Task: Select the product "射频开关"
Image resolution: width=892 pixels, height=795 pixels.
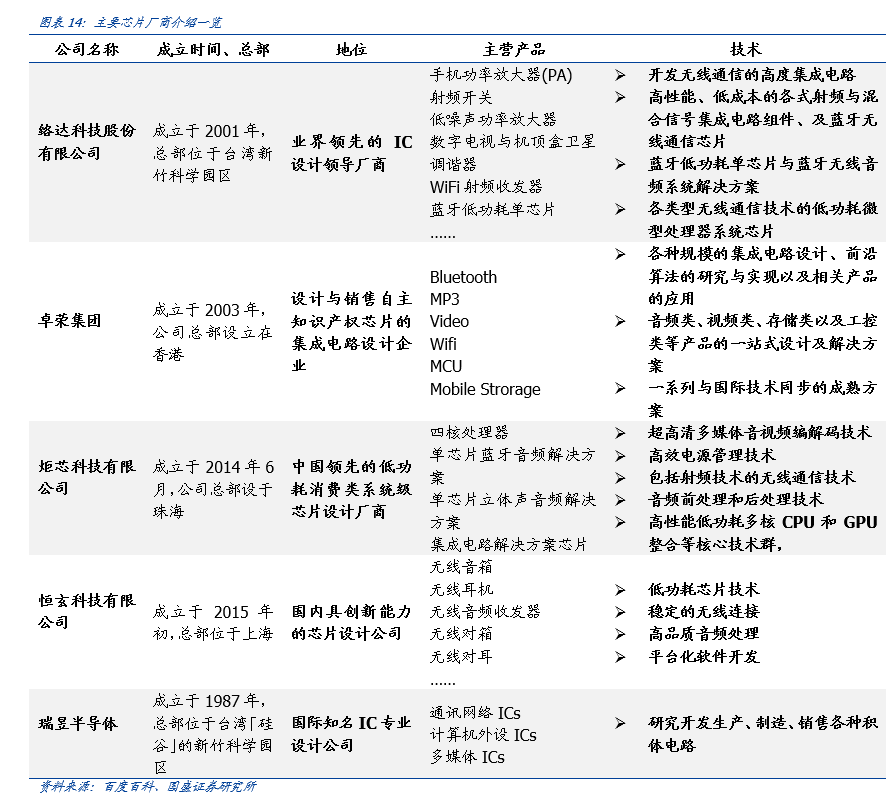Action: tap(461, 97)
